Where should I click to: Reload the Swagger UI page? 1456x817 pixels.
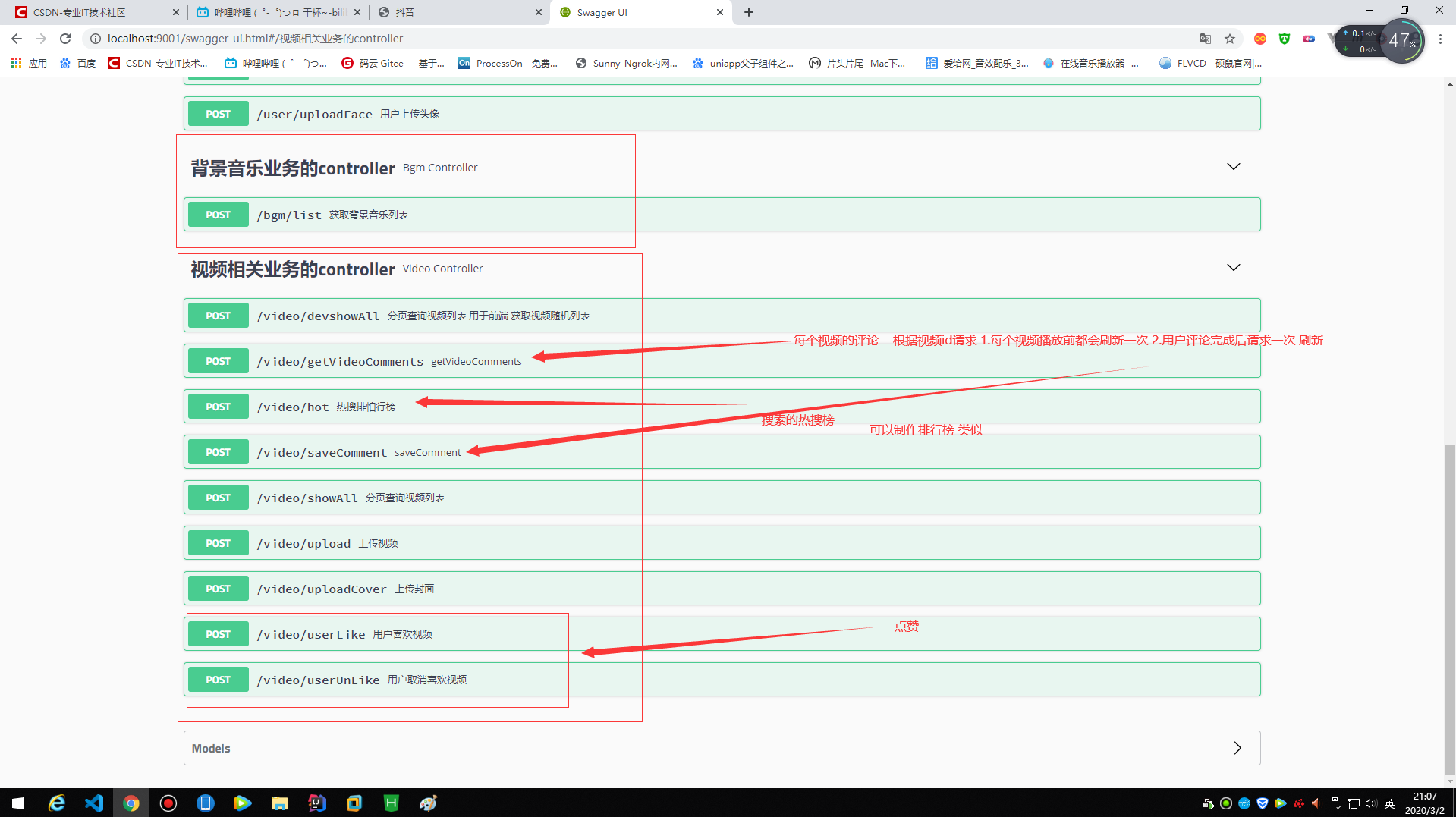click(65, 39)
